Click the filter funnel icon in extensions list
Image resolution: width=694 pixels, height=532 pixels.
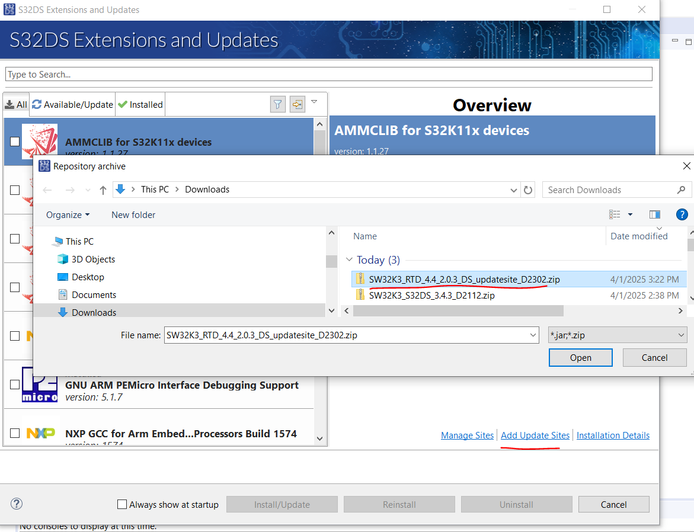[x=278, y=104]
